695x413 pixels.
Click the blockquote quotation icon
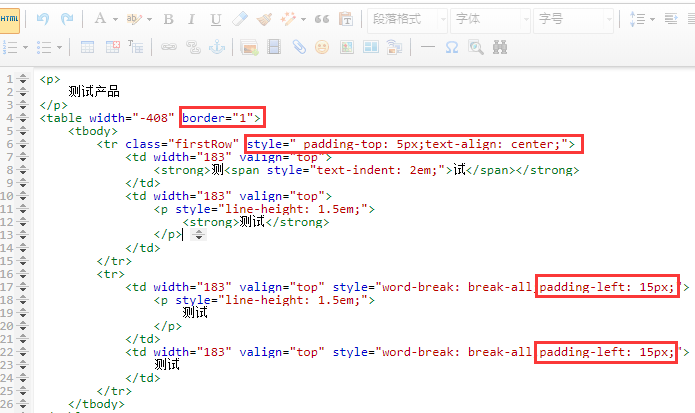click(322, 19)
